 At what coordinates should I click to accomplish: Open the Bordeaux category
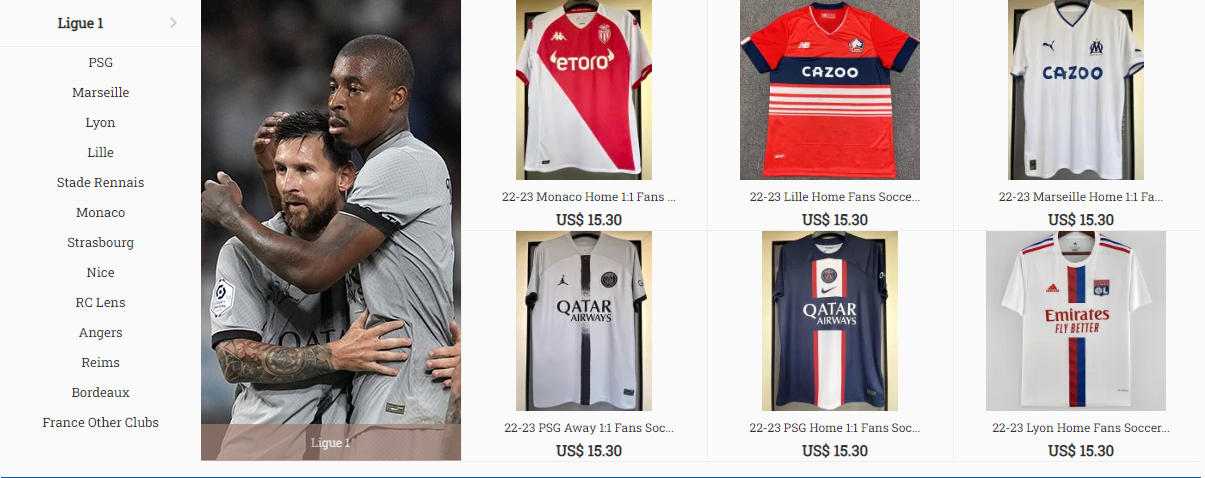(x=100, y=392)
